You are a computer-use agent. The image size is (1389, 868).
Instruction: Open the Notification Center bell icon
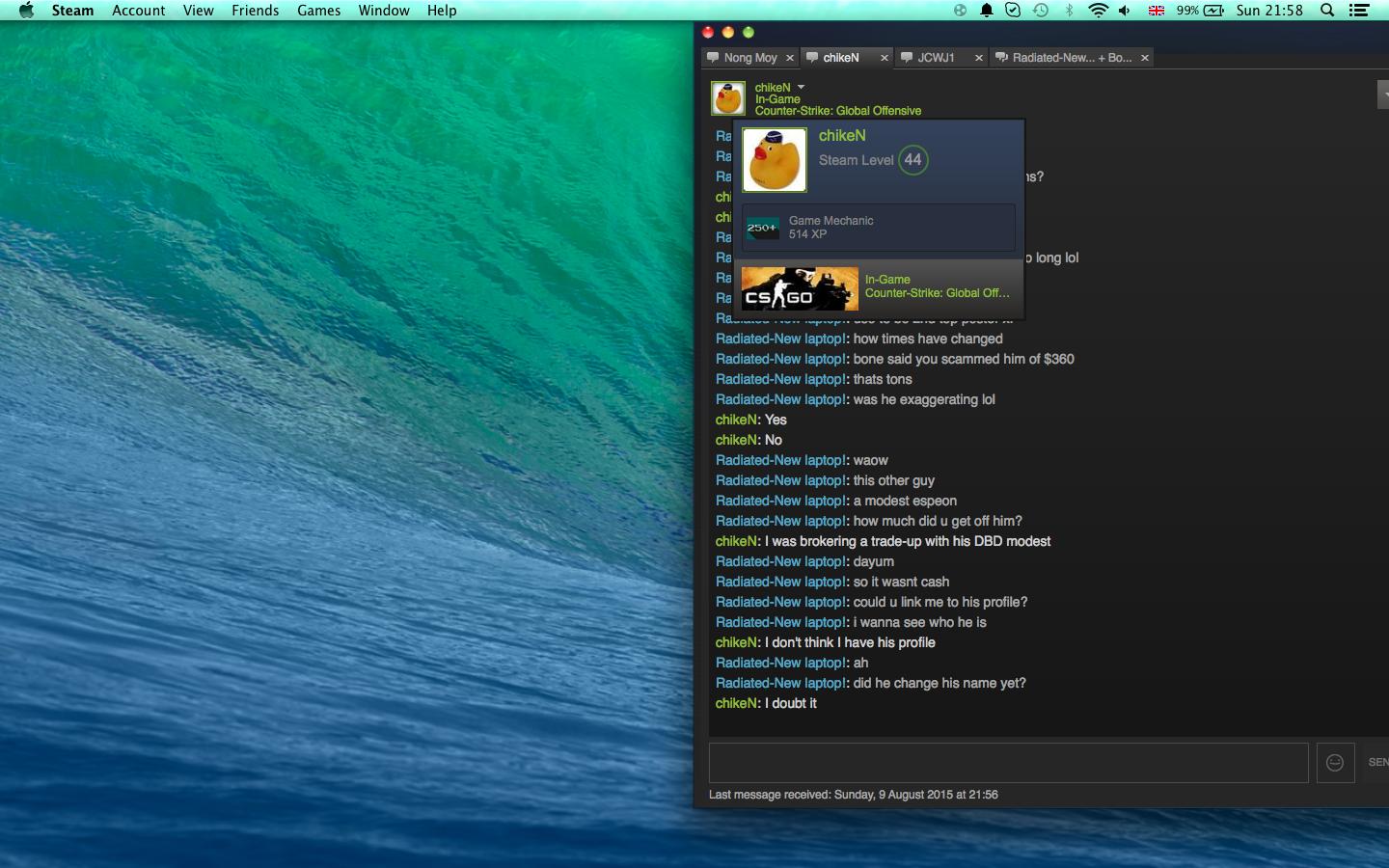986,11
